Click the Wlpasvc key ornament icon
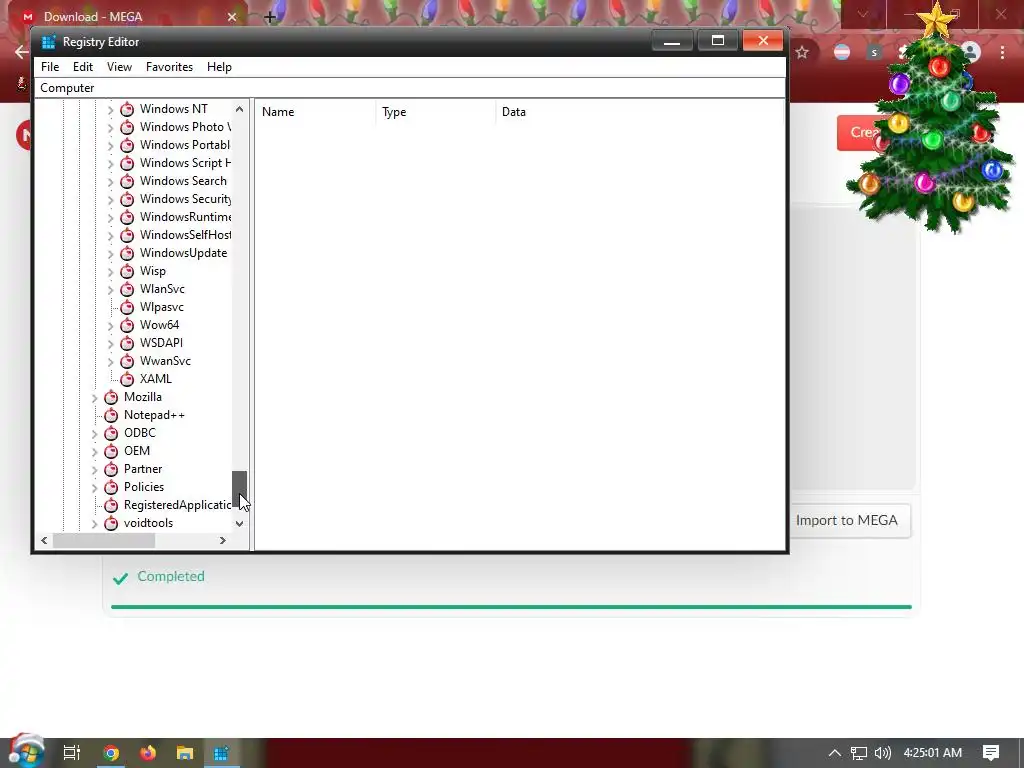 [127, 307]
